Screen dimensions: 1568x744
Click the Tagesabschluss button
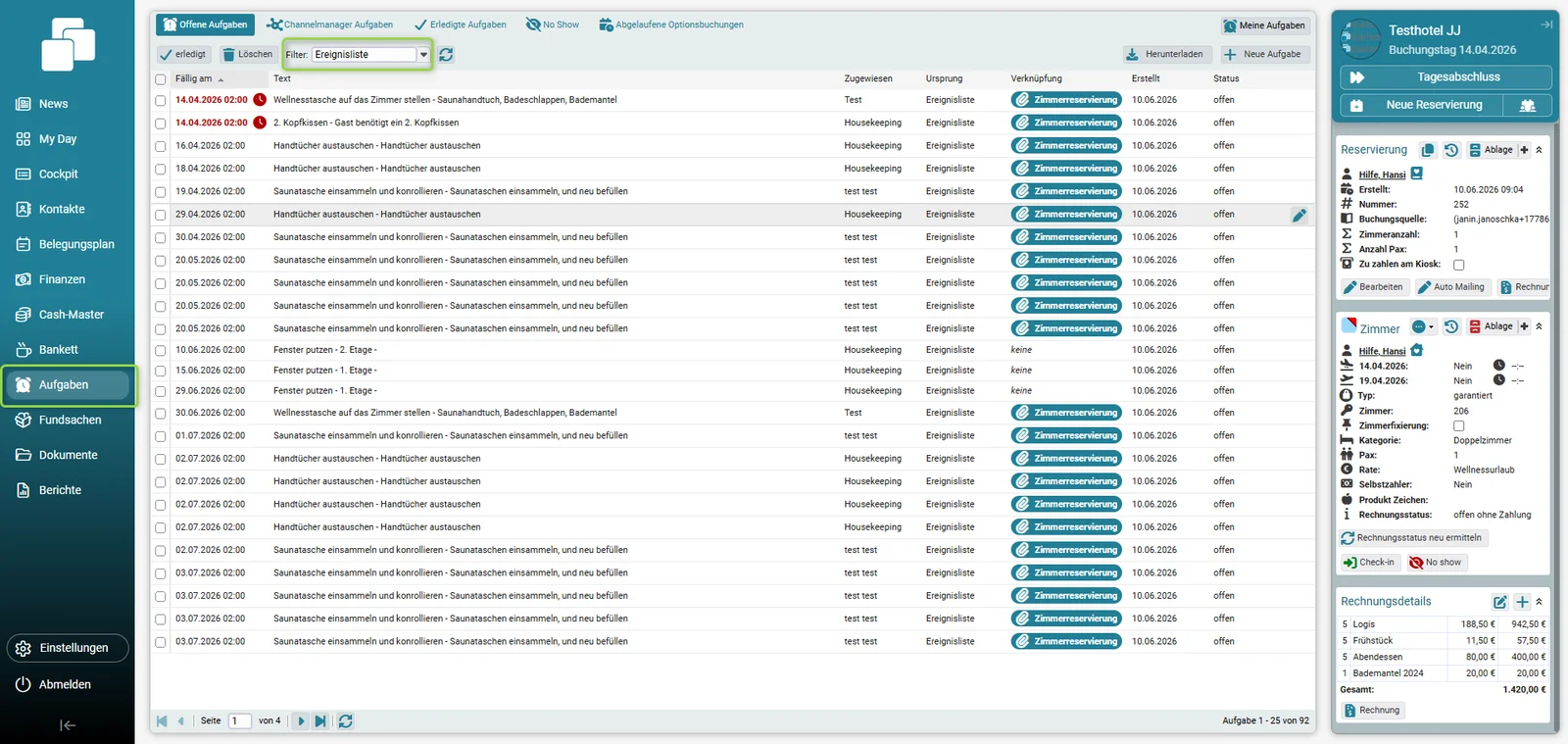point(1445,77)
